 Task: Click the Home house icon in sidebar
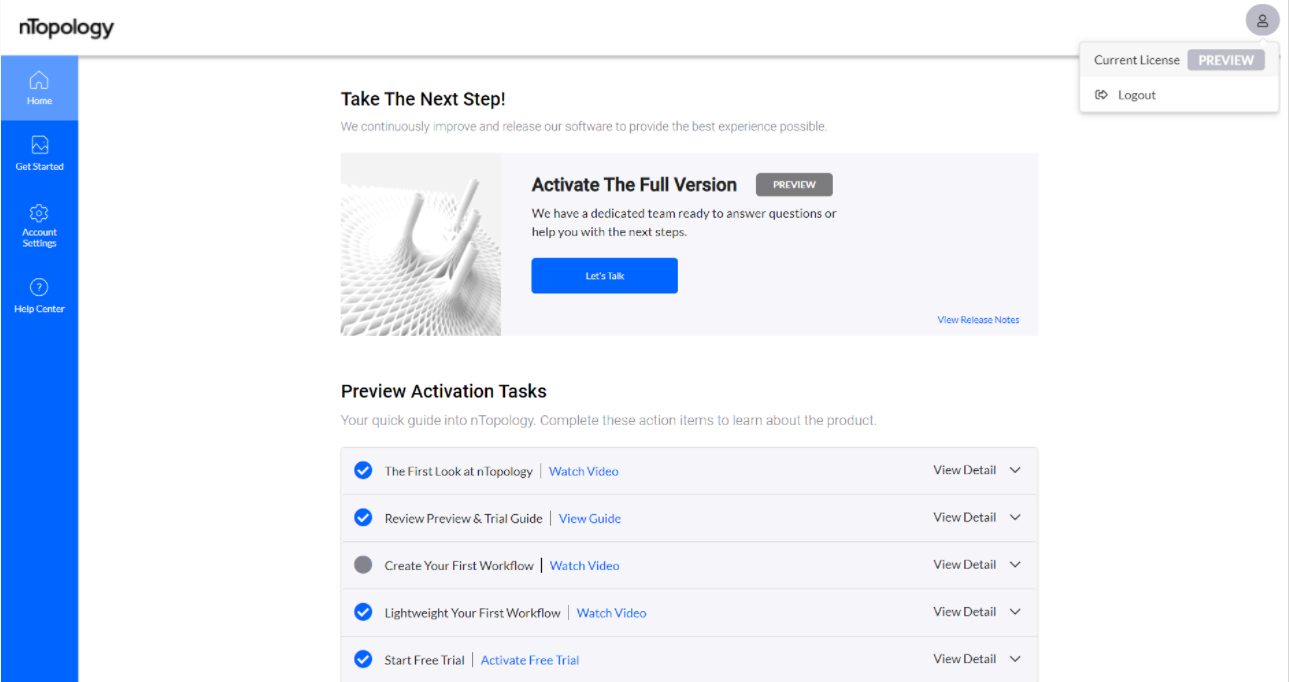[x=39, y=80]
